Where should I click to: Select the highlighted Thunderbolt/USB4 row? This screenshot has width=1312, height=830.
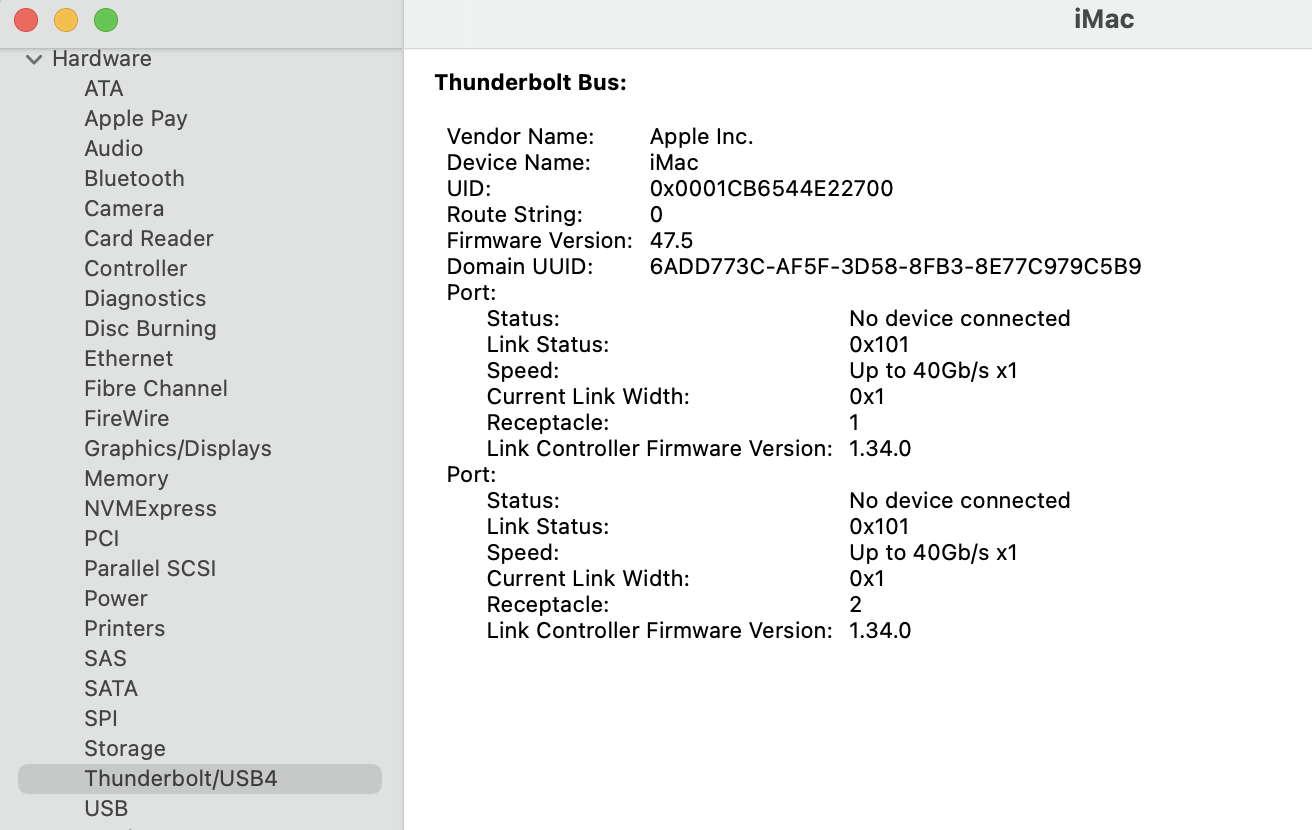pyautogui.click(x=200, y=779)
